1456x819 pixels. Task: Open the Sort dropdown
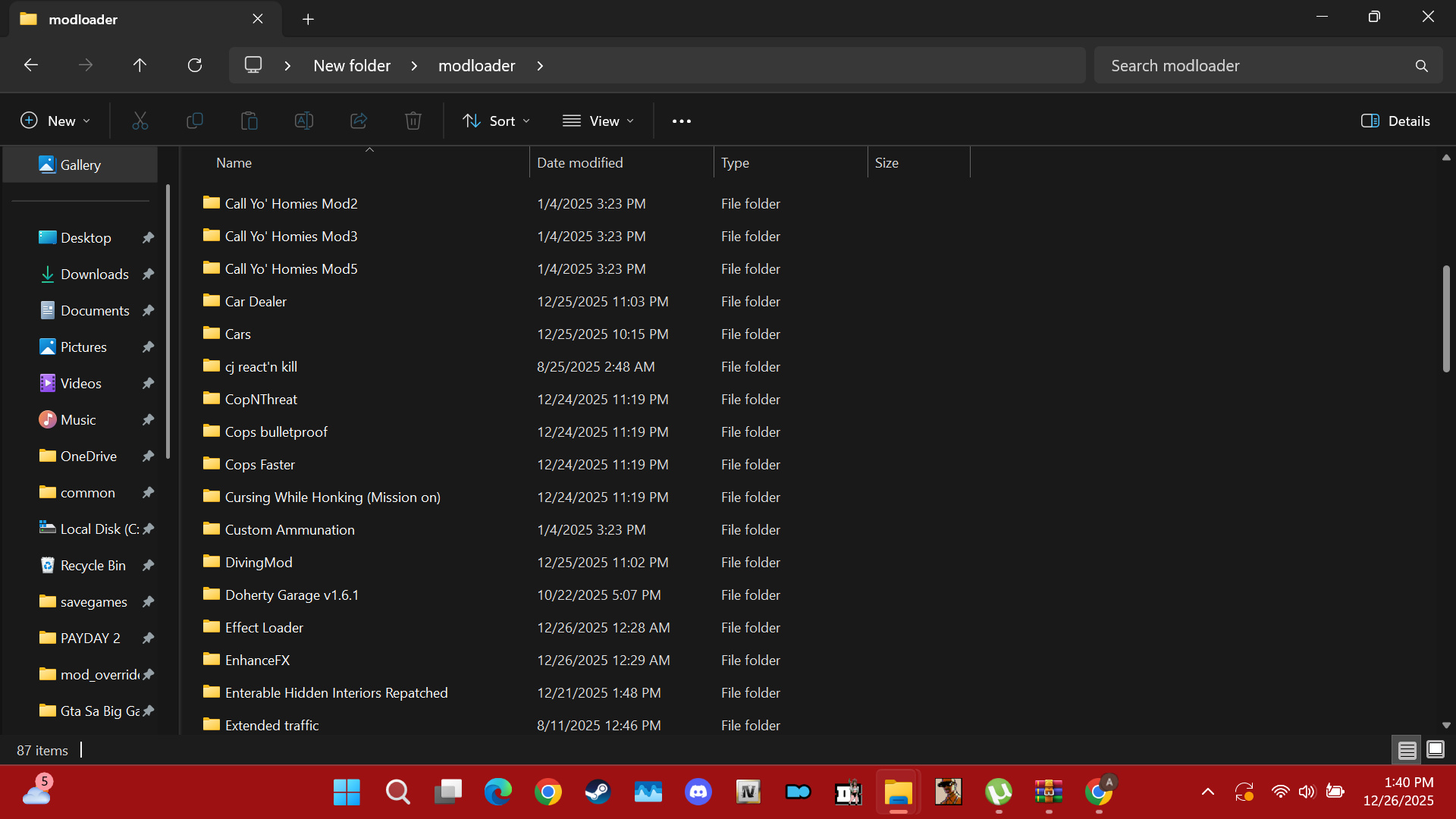click(x=497, y=121)
